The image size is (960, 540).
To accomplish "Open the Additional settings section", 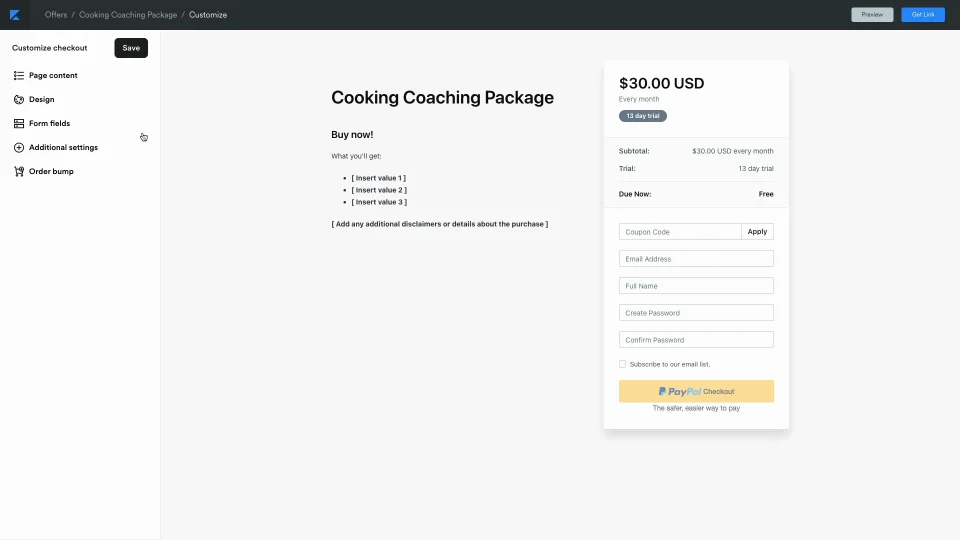I will [x=63, y=148].
